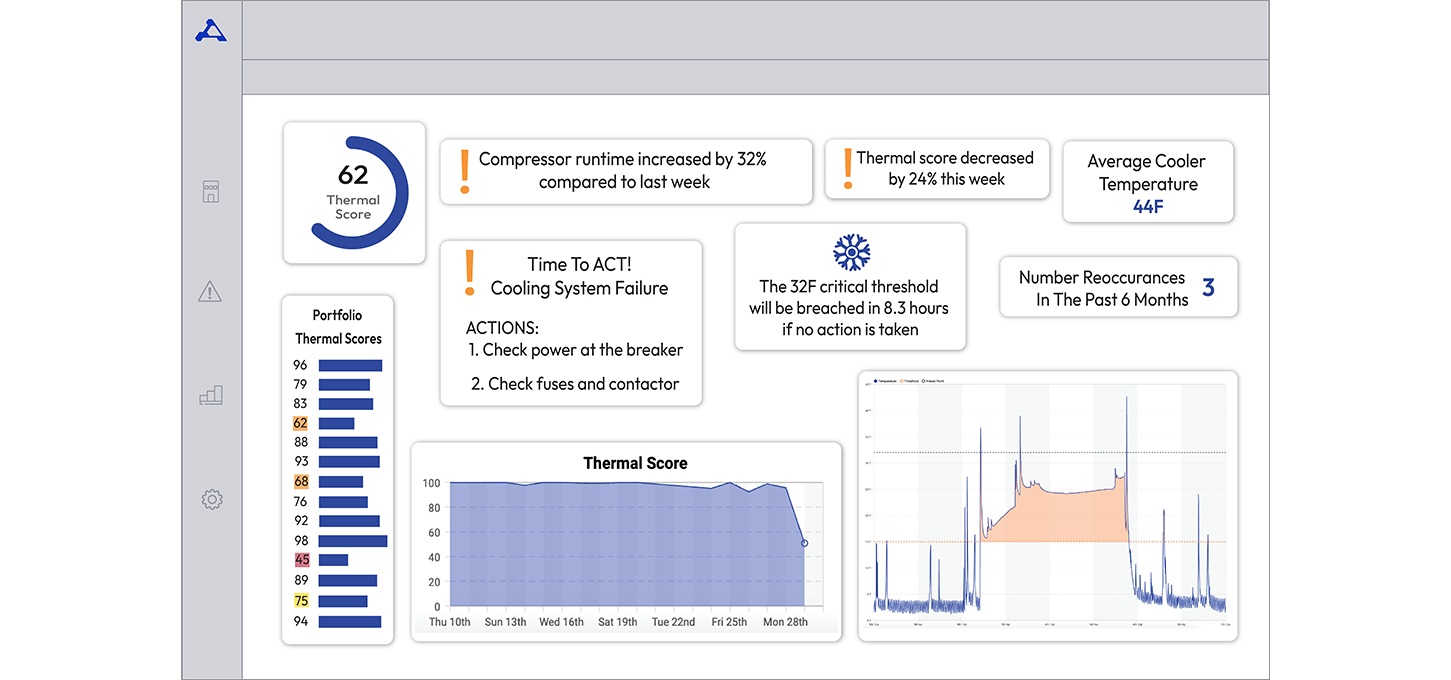Open the buildings page from the sidebar icon
Image resolution: width=1451 pixels, height=680 pixels.
211,192
